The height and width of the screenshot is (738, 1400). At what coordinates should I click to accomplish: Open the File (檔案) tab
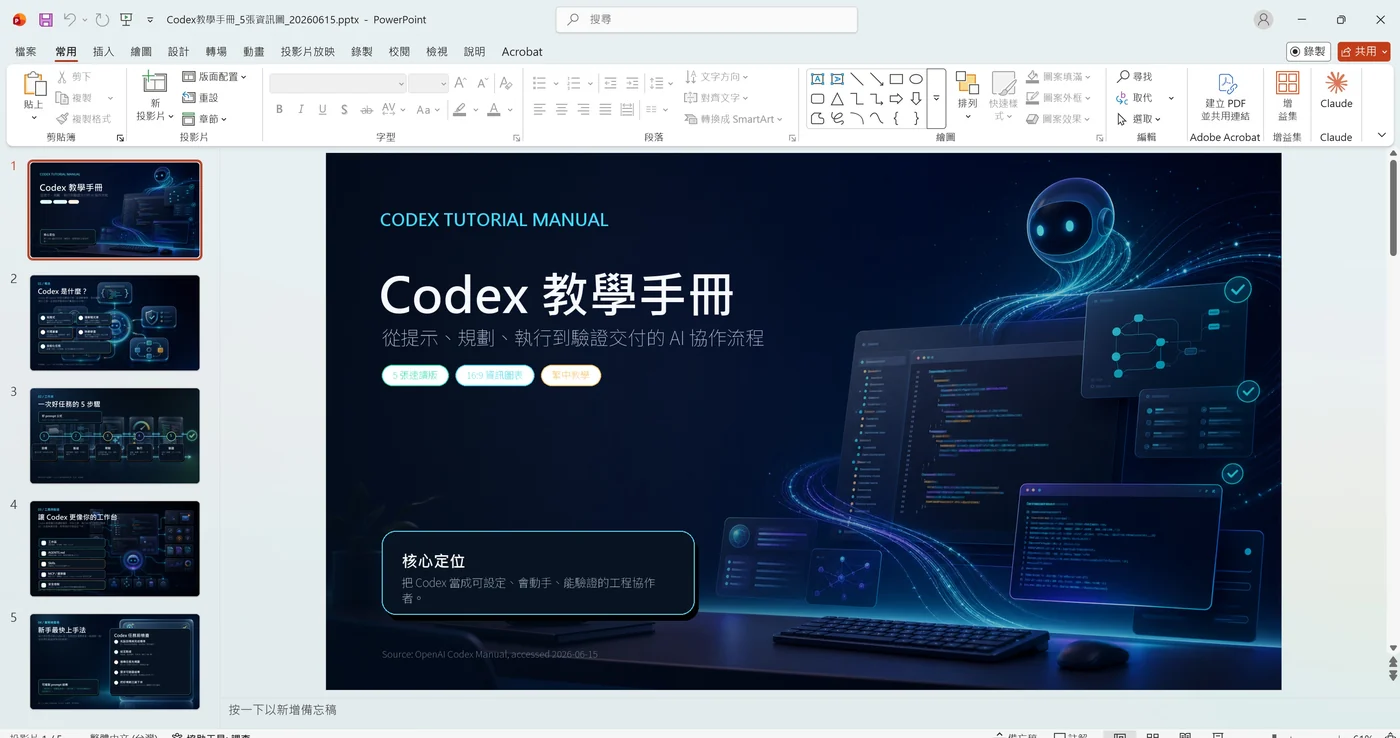point(26,51)
